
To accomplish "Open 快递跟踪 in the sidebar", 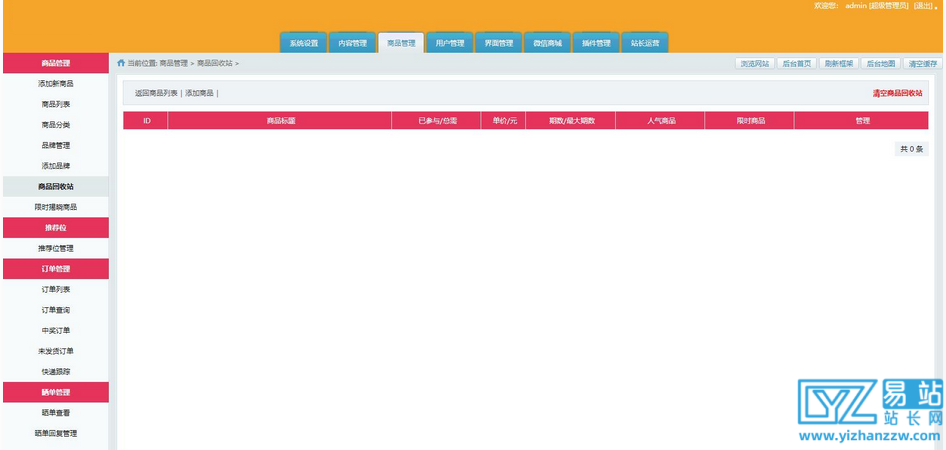I will (56, 372).
